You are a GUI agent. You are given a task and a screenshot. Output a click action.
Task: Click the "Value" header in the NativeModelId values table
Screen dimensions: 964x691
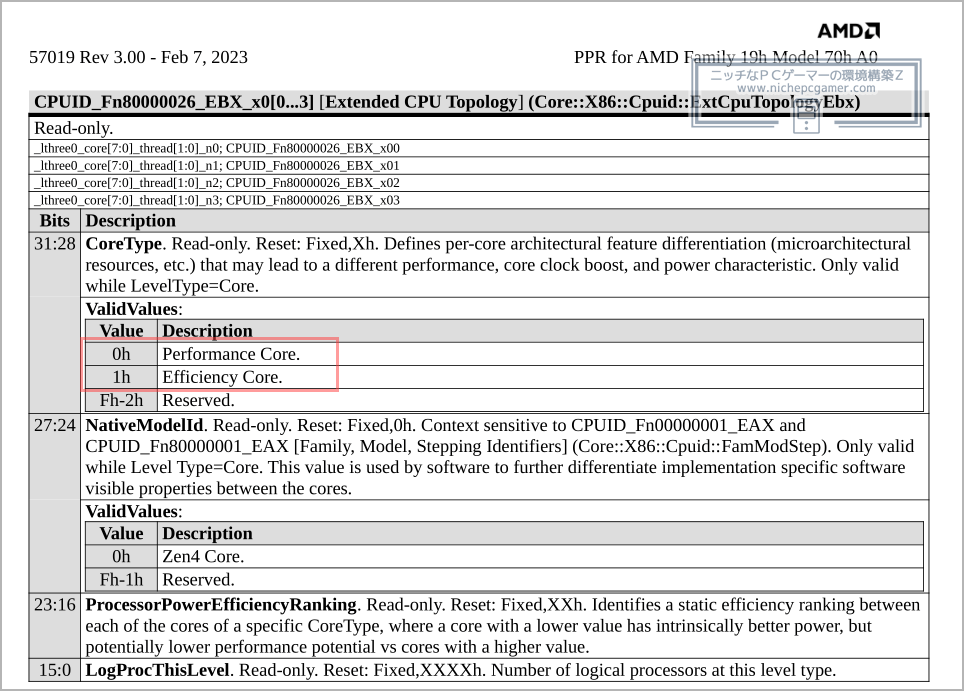tap(121, 534)
